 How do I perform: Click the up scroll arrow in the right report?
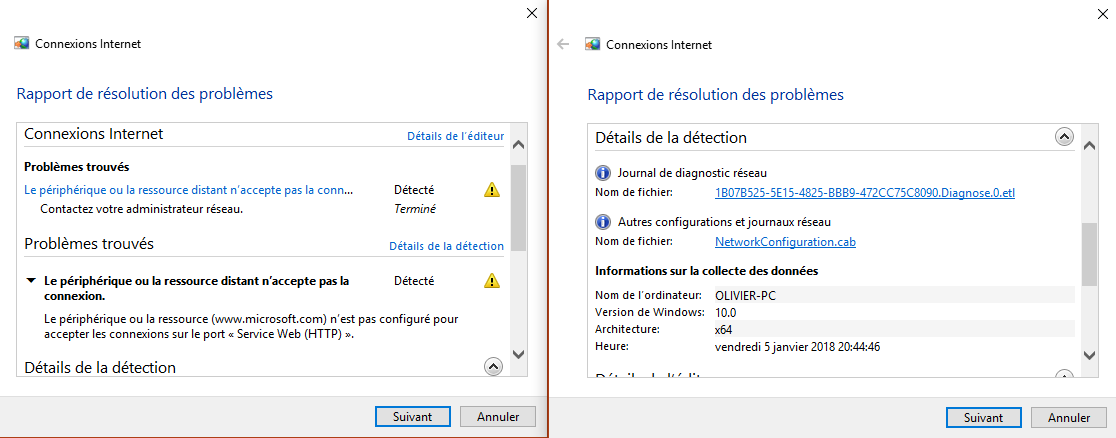click(x=1089, y=146)
